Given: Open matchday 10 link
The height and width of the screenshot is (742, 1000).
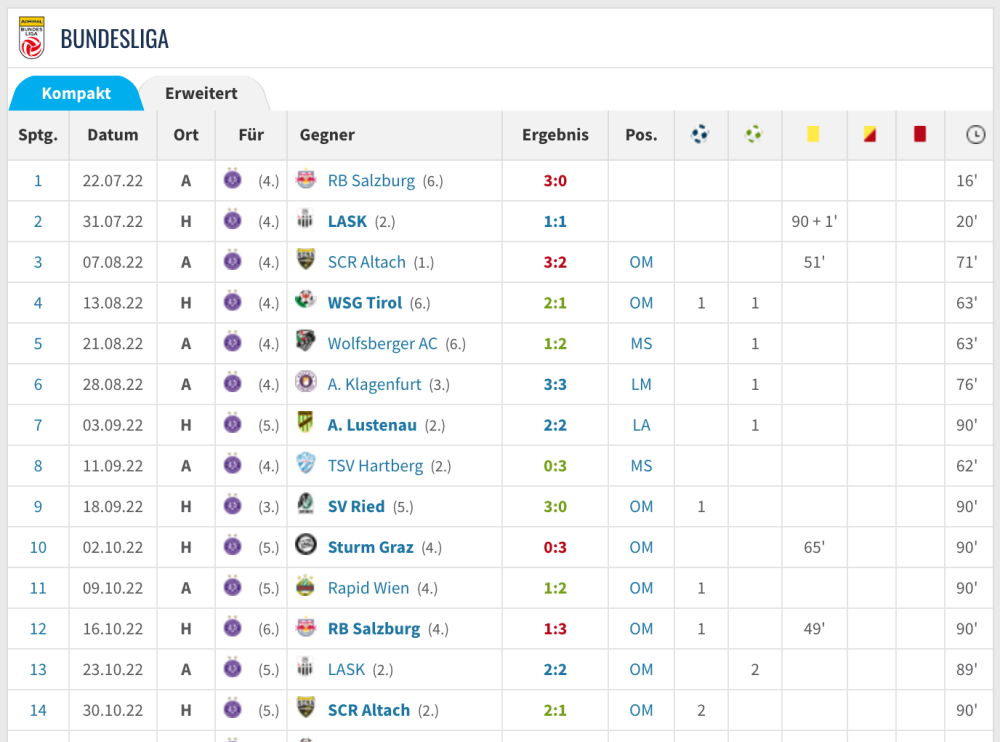Looking at the screenshot, I should click(x=38, y=547).
